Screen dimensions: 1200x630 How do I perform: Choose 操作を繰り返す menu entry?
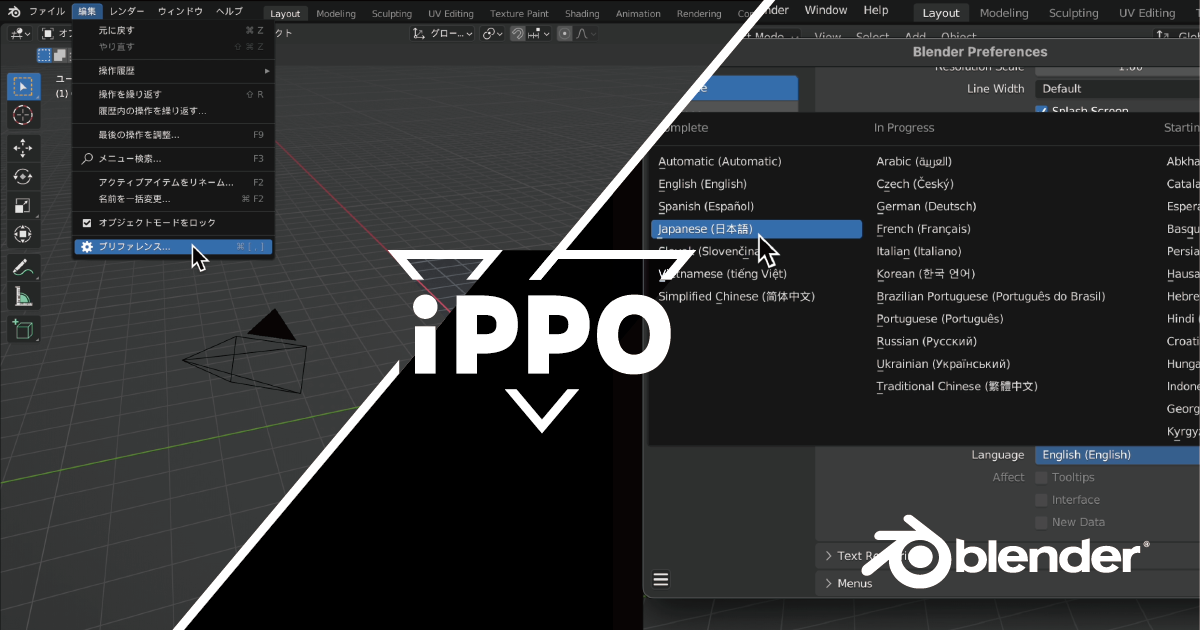tap(172, 94)
